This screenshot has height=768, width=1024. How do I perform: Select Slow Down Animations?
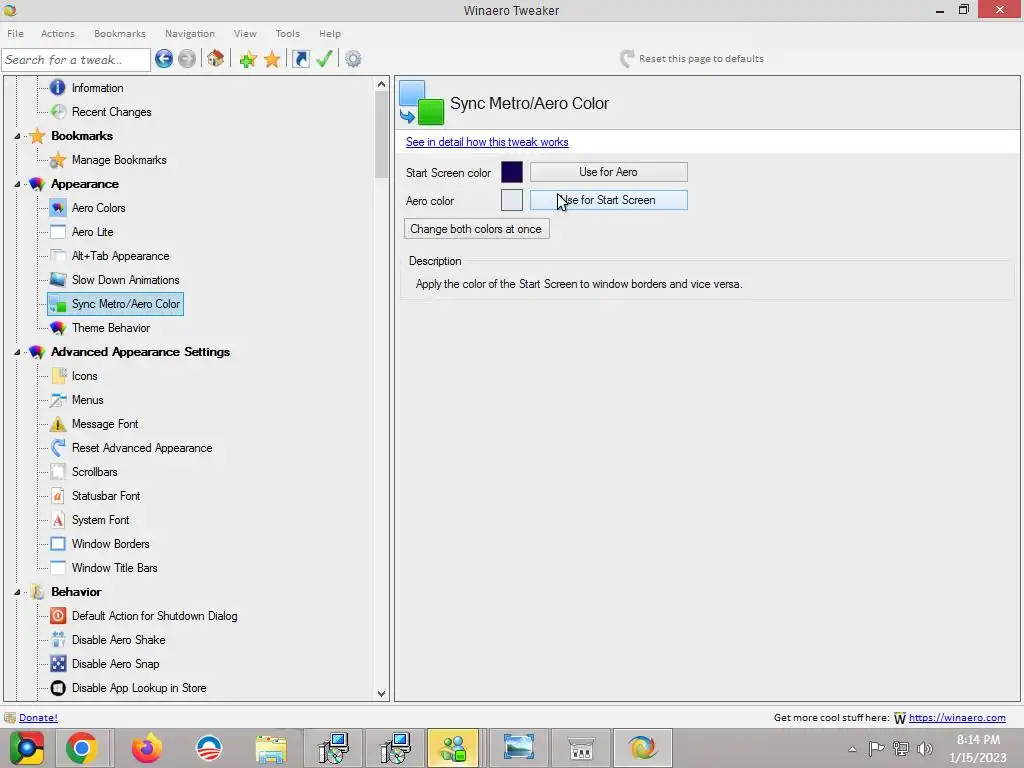pyautogui.click(x=125, y=280)
